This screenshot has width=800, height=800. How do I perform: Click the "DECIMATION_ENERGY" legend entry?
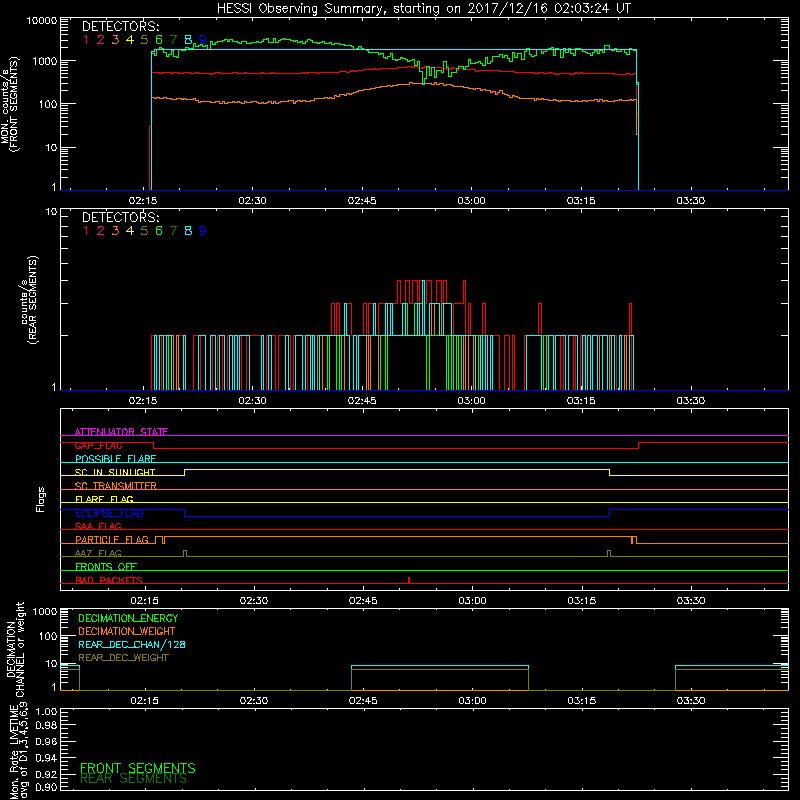click(128, 618)
